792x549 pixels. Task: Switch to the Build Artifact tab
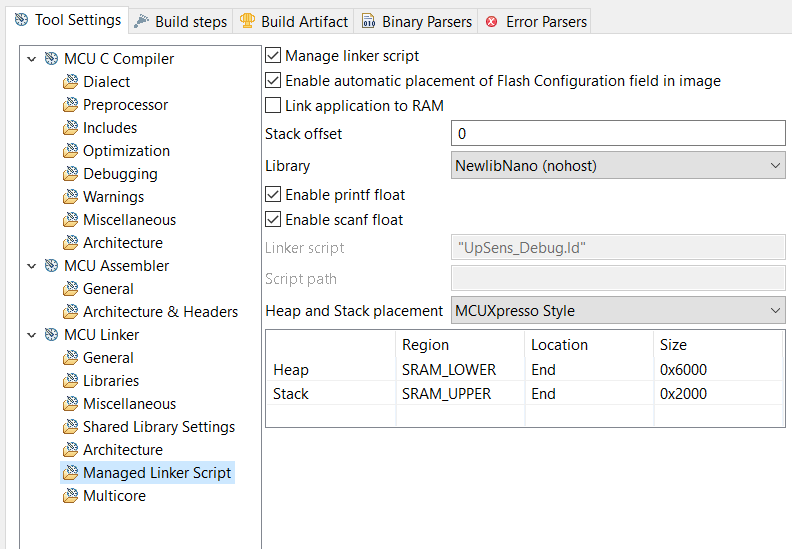(x=304, y=21)
